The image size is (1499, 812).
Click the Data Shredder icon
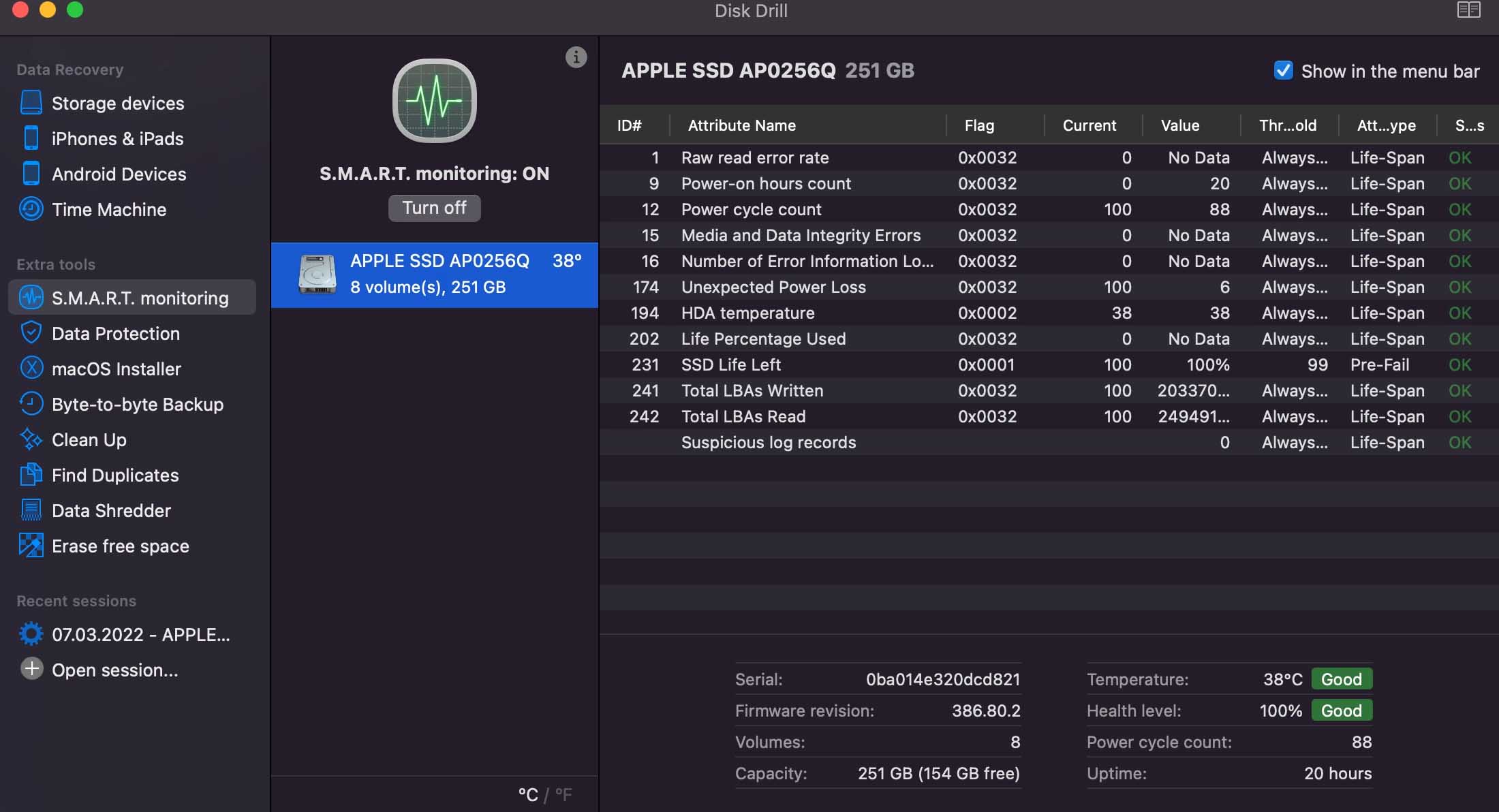[30, 510]
